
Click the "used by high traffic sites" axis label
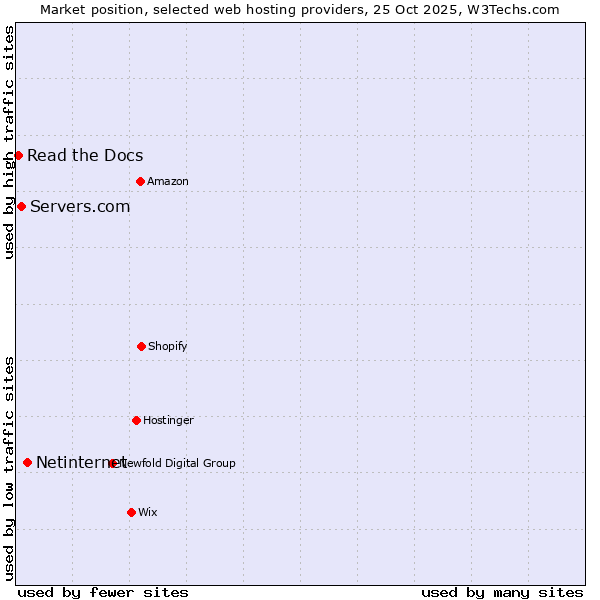[x=9, y=142]
